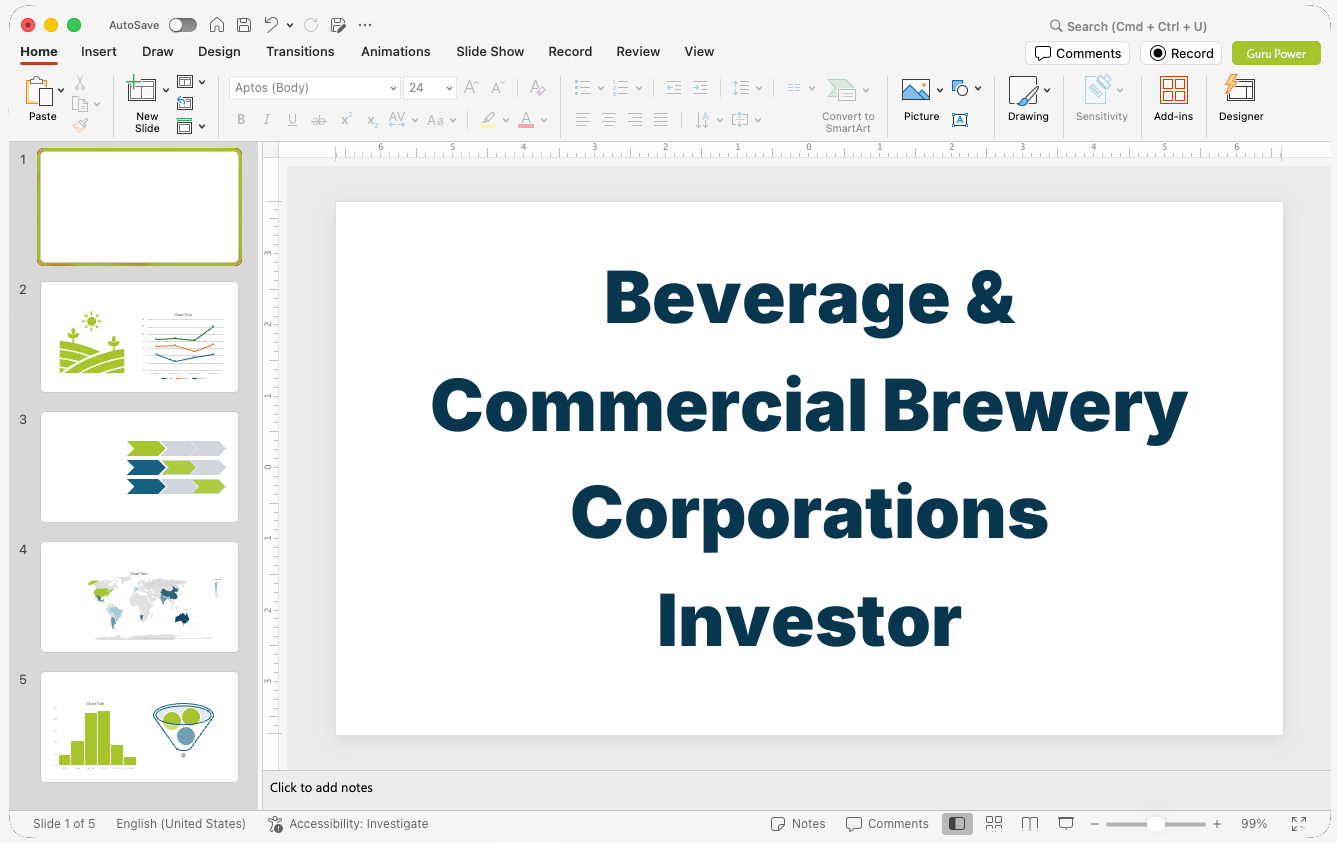Save the presentation with the floppy disk icon

[x=244, y=25]
